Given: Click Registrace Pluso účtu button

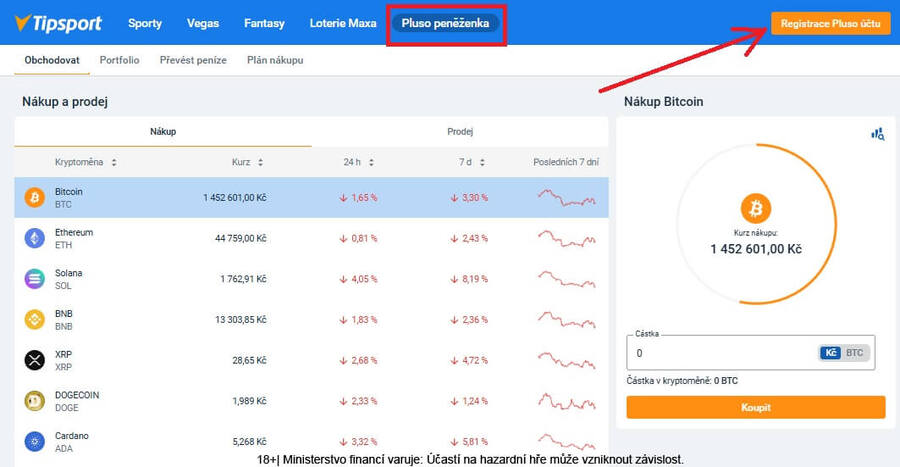Looking at the screenshot, I should (x=830, y=24).
